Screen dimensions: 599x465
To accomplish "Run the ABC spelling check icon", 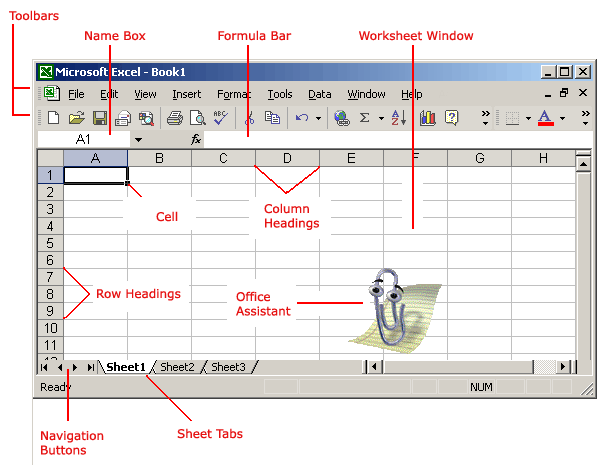I will [220, 117].
